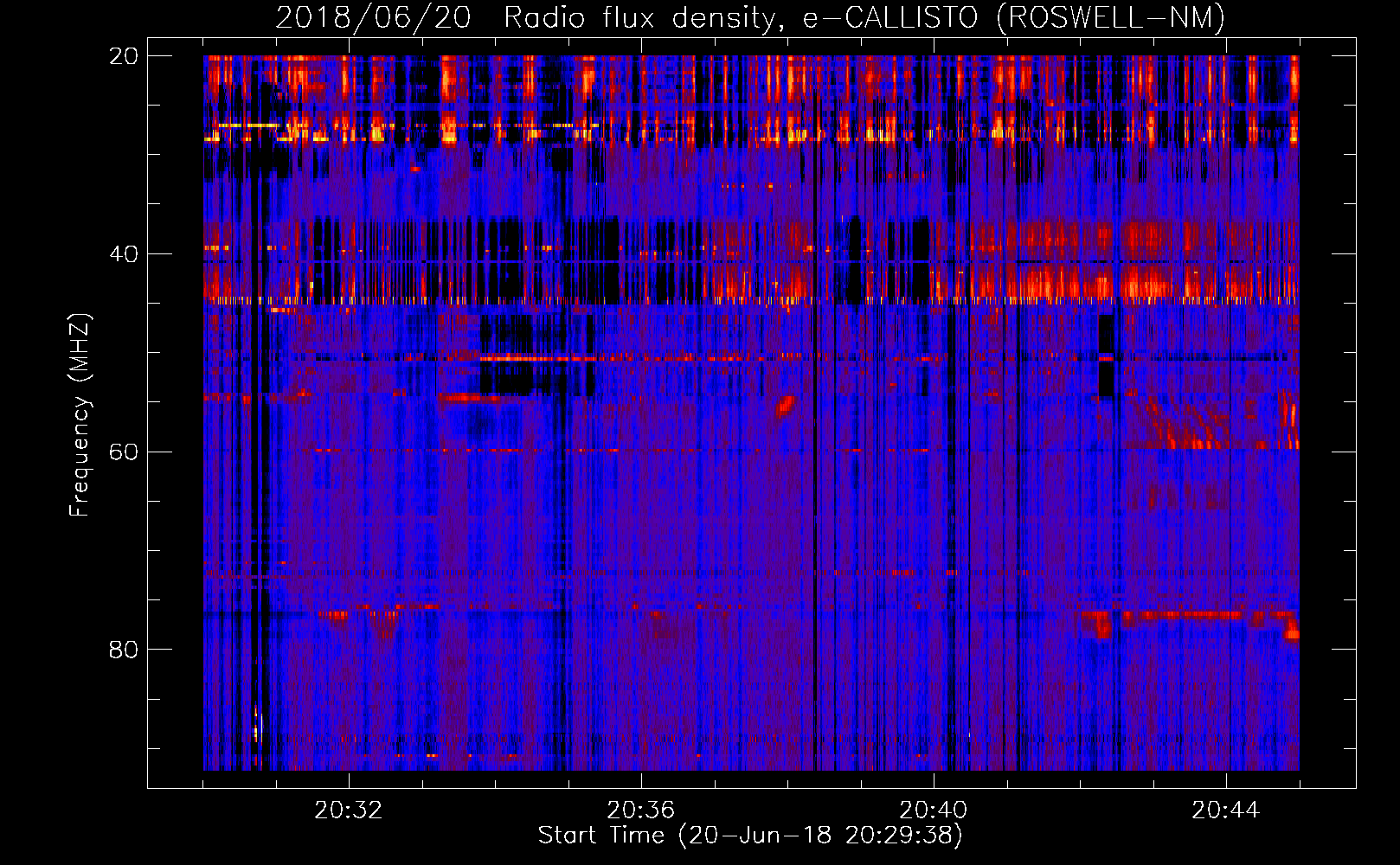Viewport: 1400px width, 865px height.
Task: Click the time tick label '20:36'
Action: (x=641, y=811)
